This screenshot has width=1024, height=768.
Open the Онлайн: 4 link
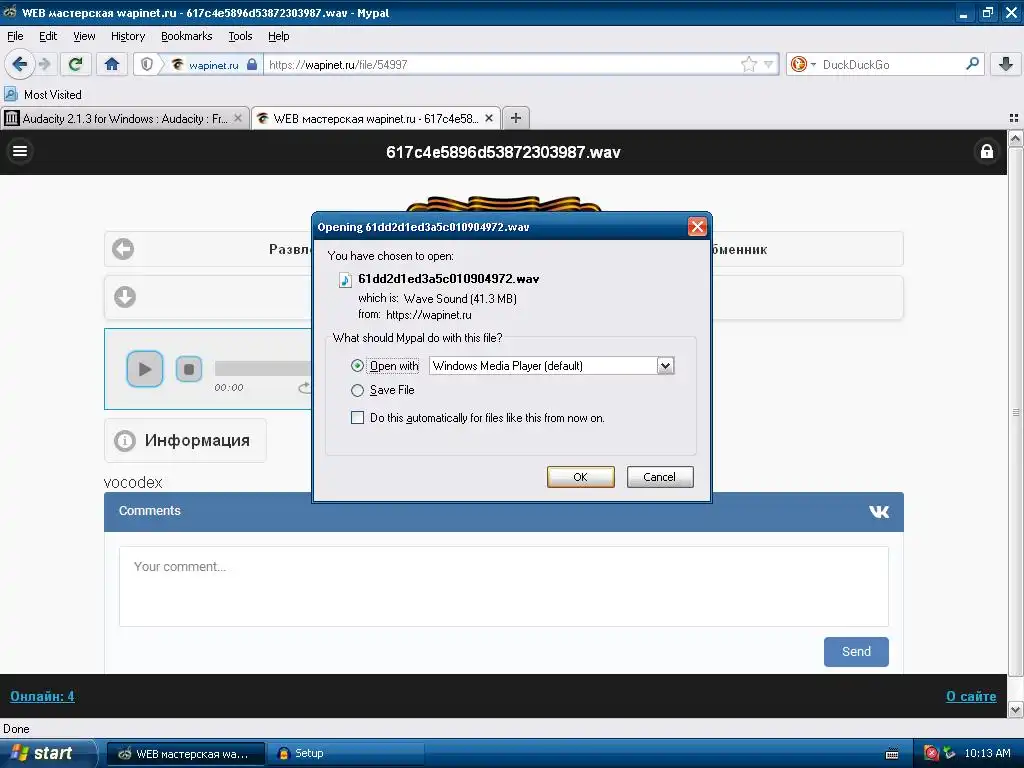point(42,696)
